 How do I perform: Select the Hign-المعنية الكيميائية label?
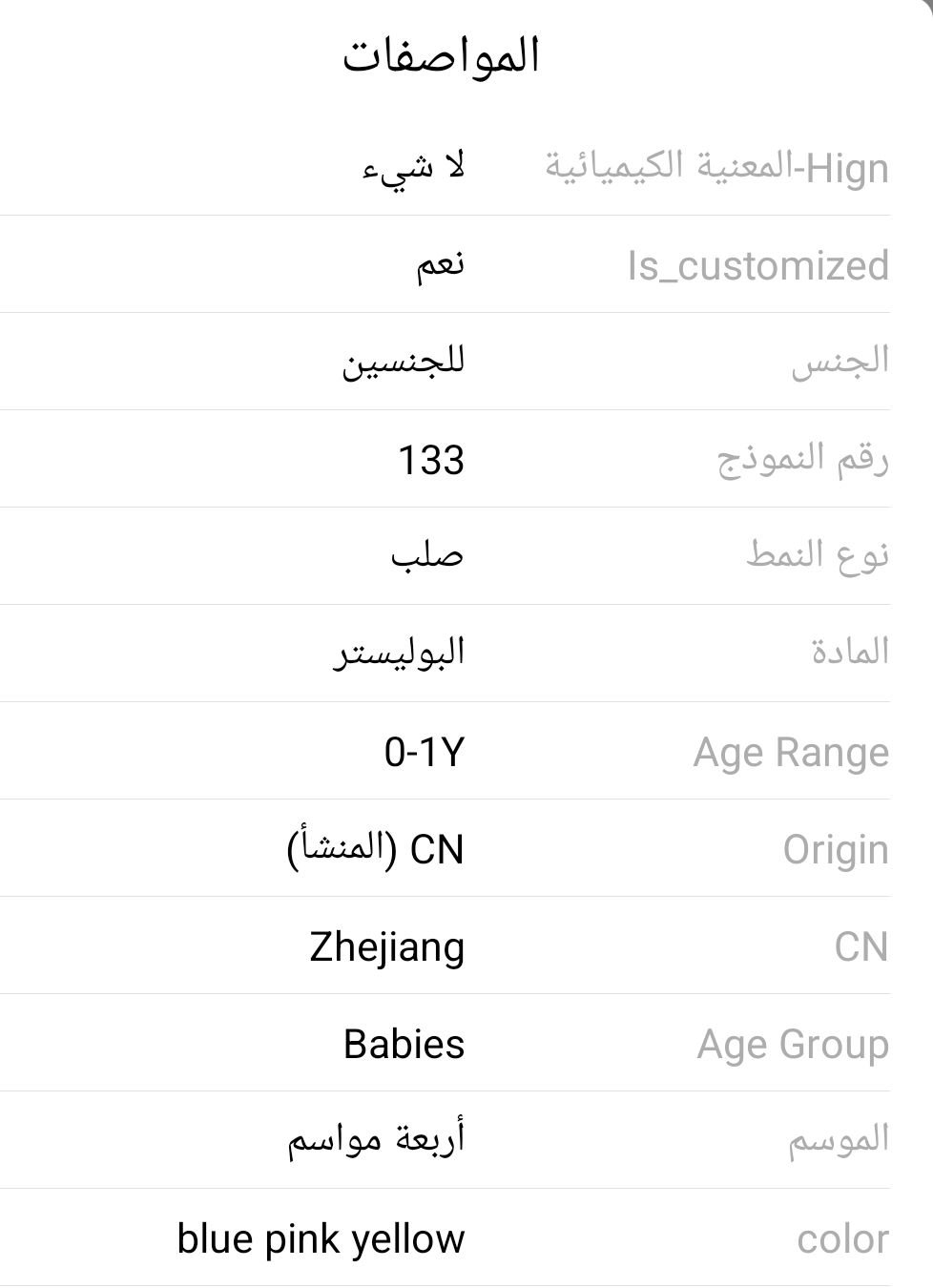pos(717,168)
